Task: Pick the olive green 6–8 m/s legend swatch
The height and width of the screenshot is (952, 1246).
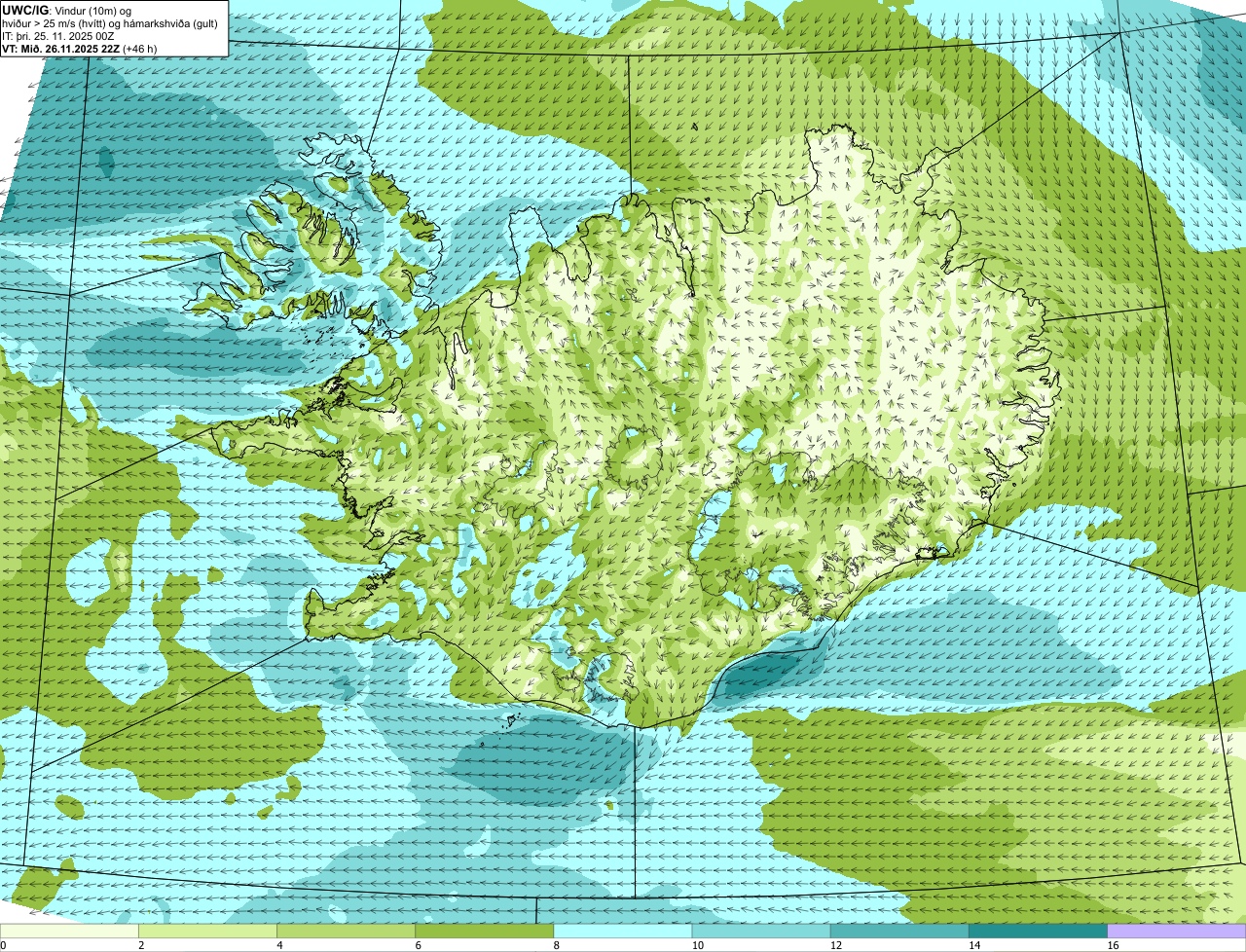Action: point(485,932)
